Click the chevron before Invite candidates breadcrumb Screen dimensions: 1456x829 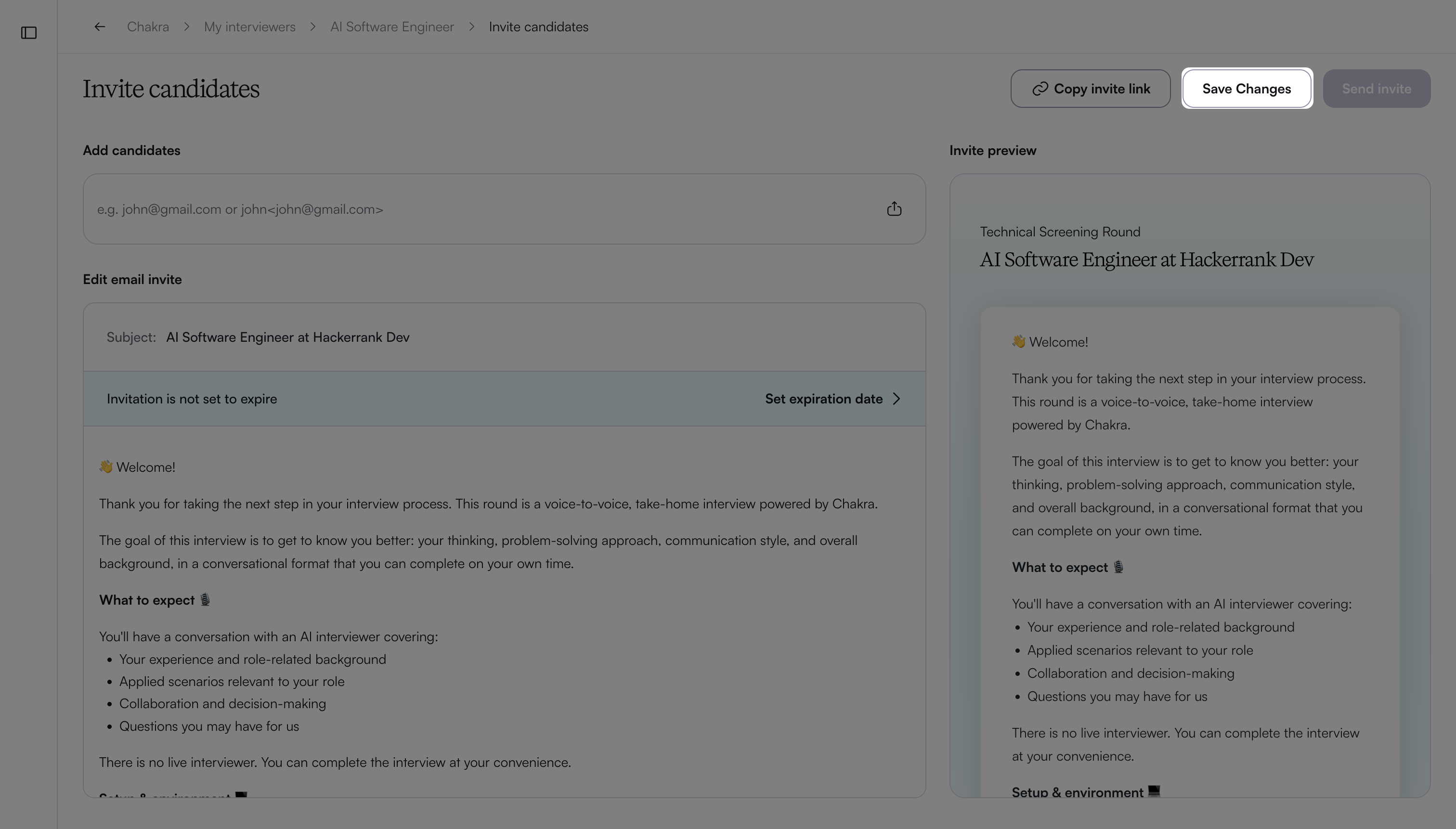coord(472,27)
